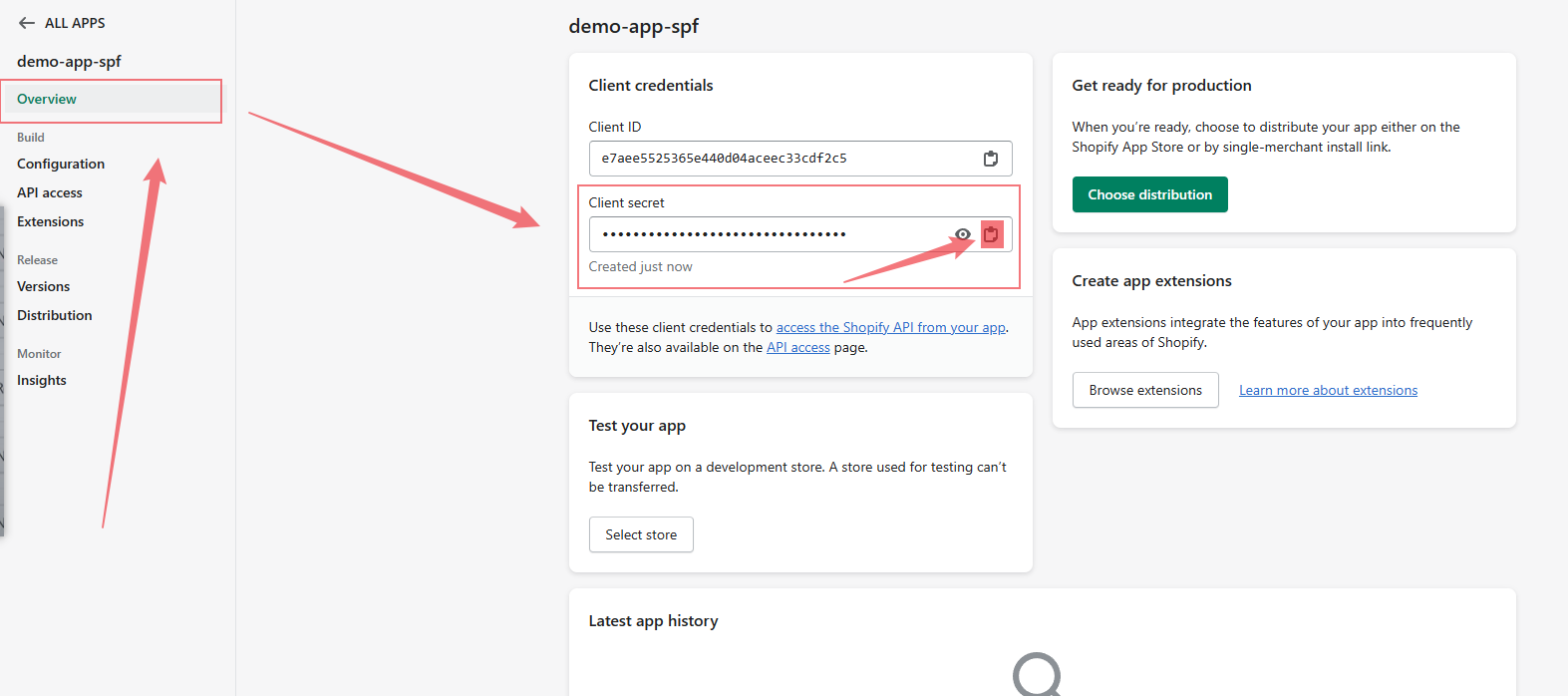
Task: Click the Choose distribution button
Action: pyautogui.click(x=1150, y=194)
